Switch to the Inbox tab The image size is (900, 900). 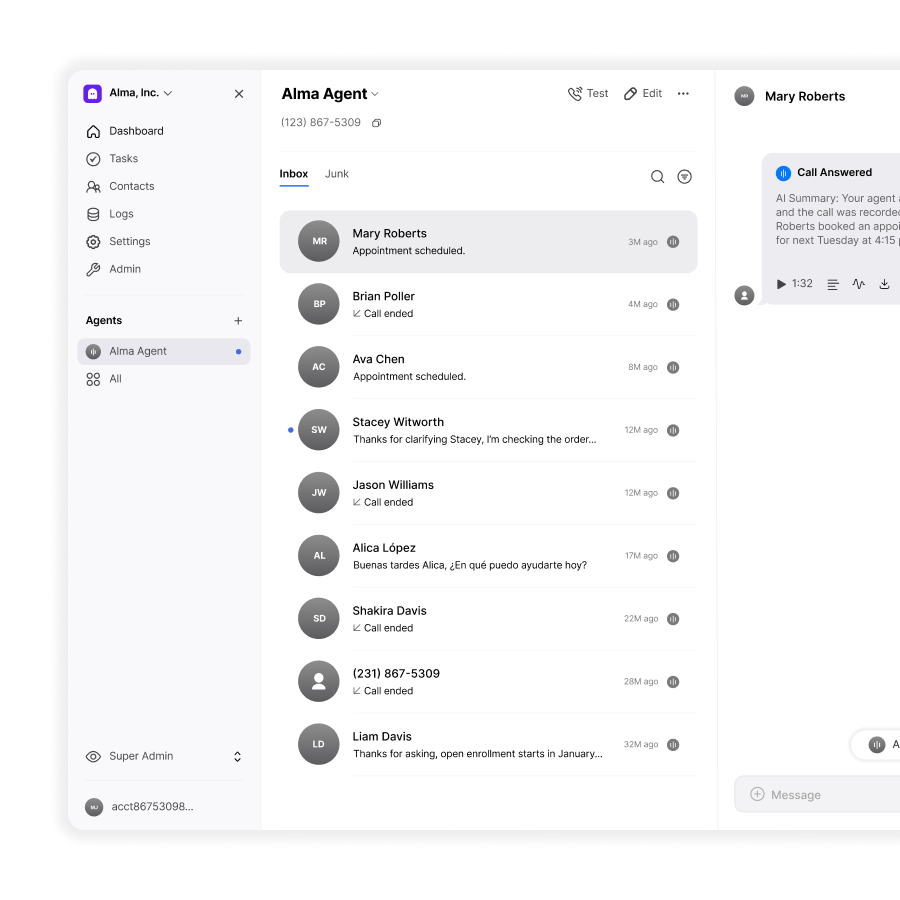click(x=294, y=174)
